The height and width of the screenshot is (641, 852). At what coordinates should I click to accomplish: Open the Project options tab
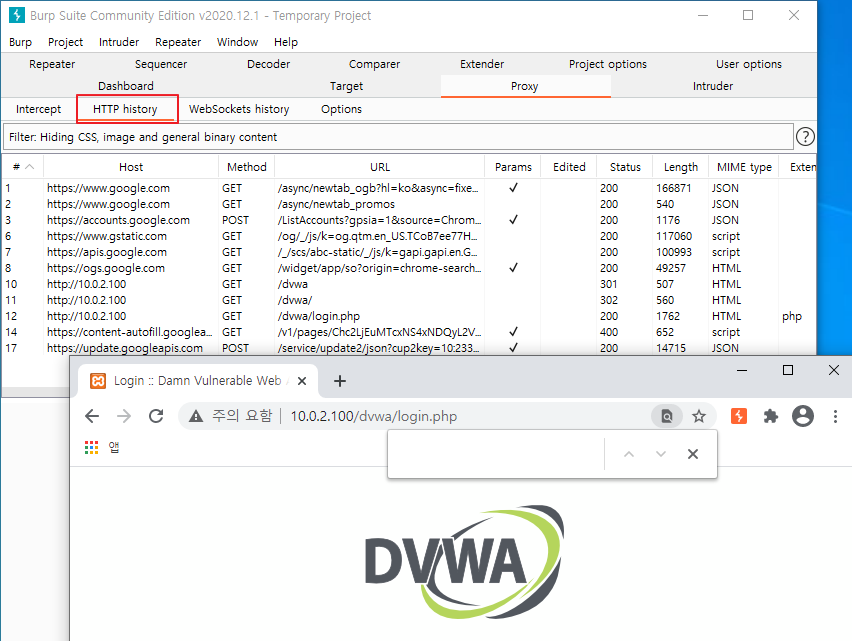coord(607,64)
